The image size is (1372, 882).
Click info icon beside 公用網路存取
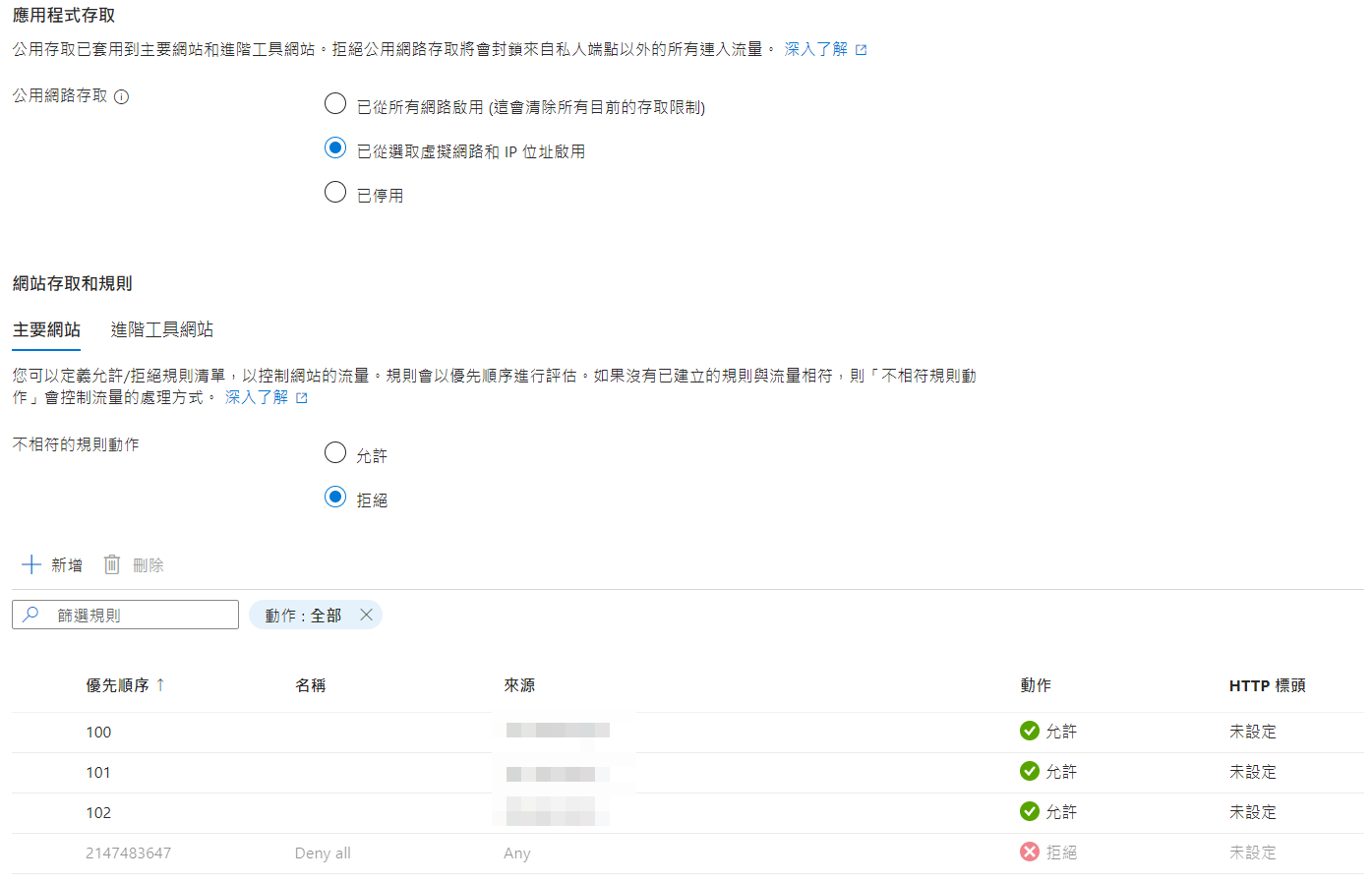[121, 96]
